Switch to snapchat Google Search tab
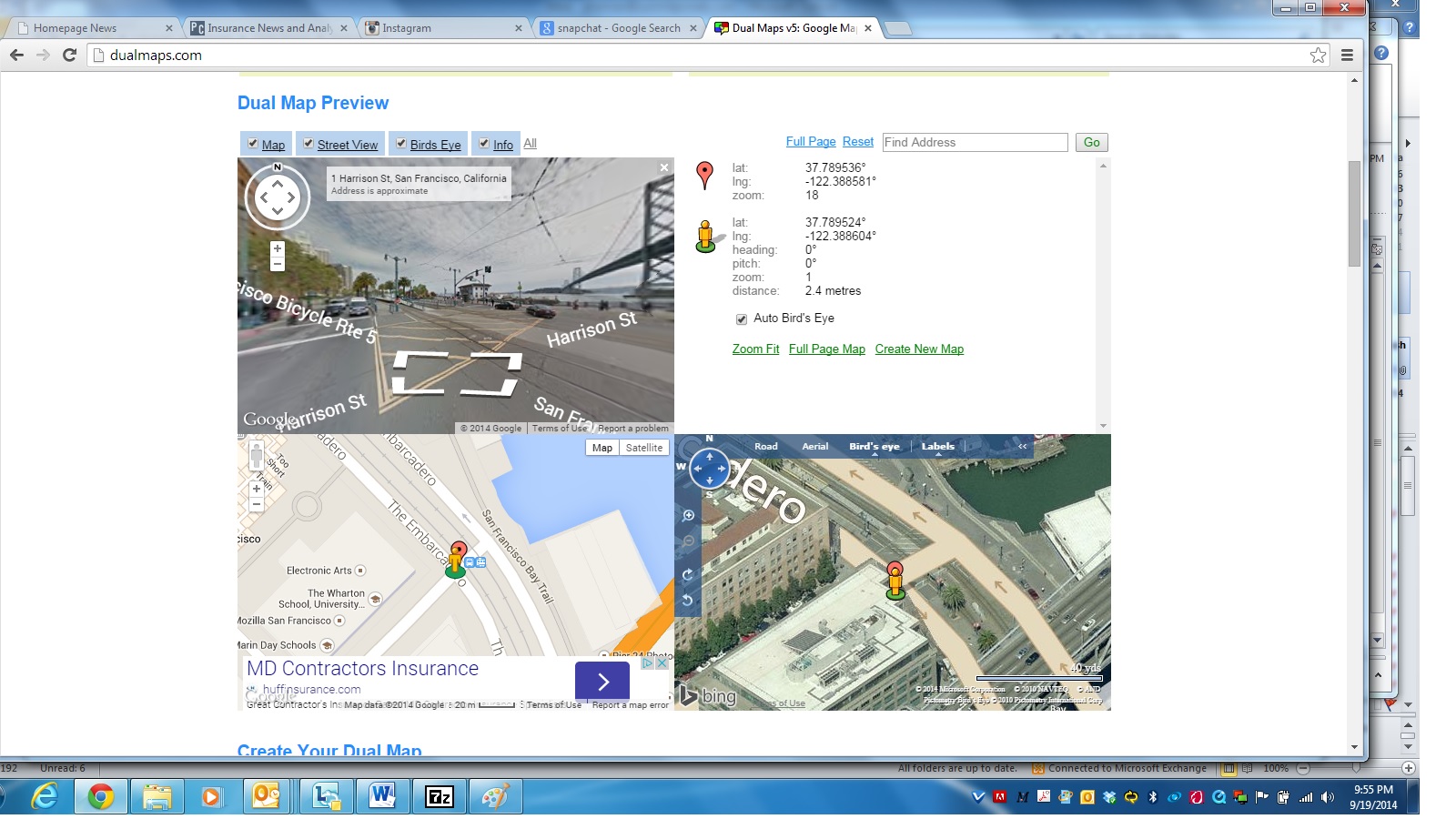The height and width of the screenshot is (819, 1456). point(619,28)
